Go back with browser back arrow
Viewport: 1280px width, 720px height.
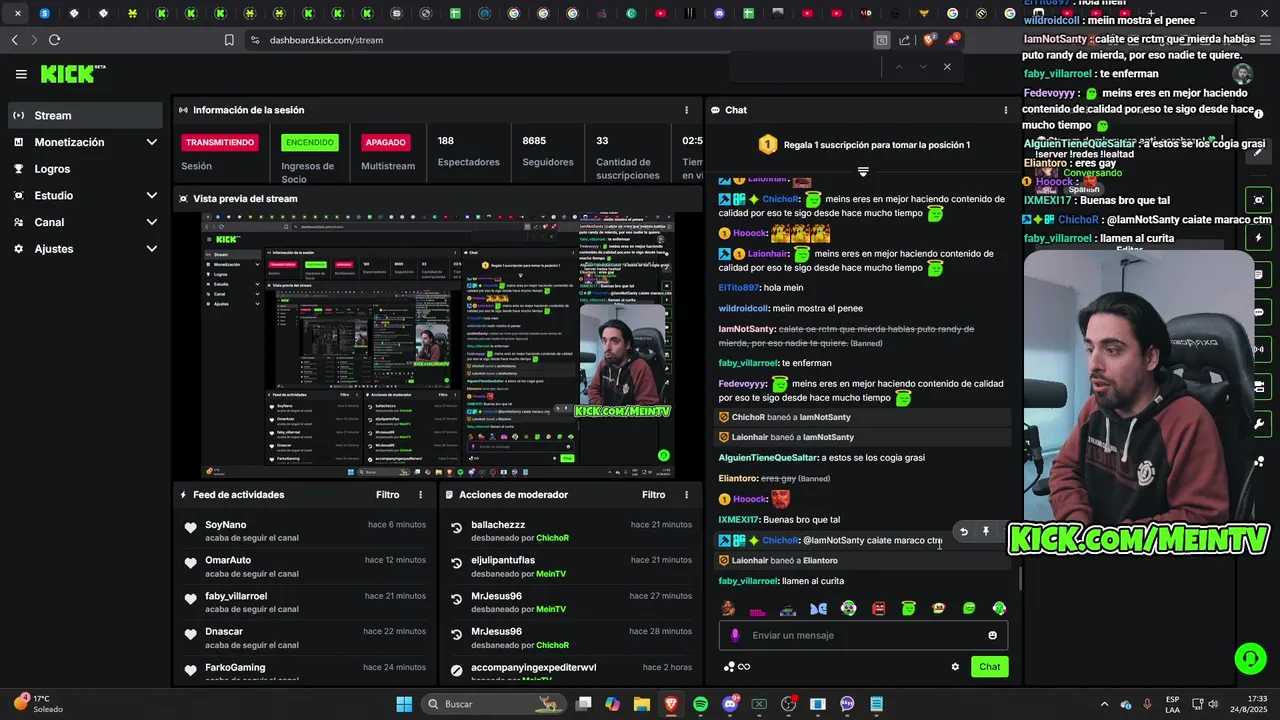coord(14,40)
